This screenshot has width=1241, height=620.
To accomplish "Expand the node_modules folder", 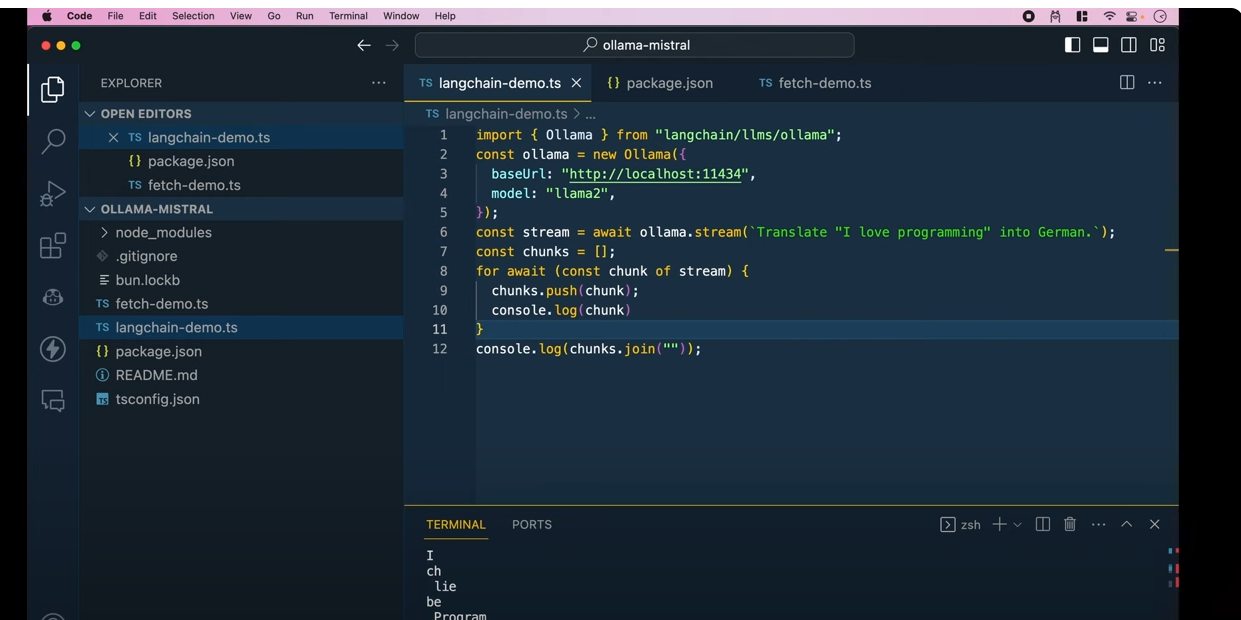I will tap(241, 232).
